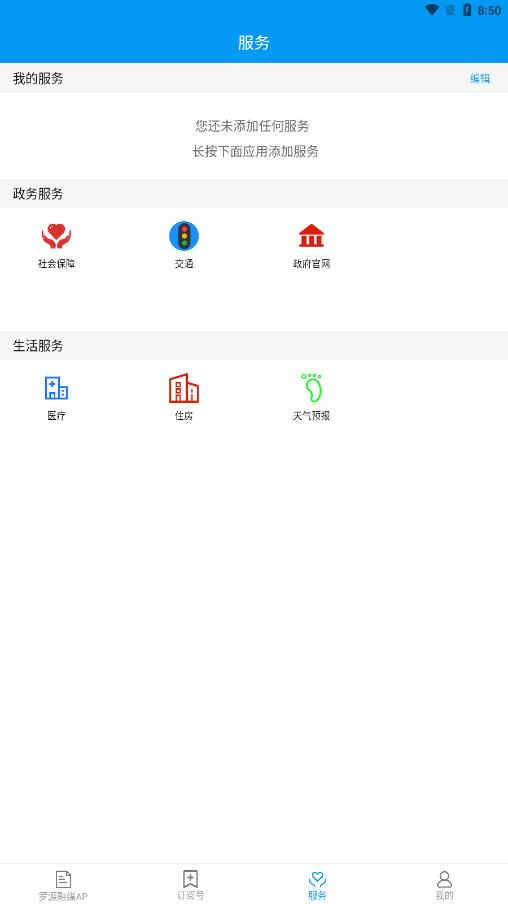Tap the 服务 title in the top bar

click(x=254, y=43)
